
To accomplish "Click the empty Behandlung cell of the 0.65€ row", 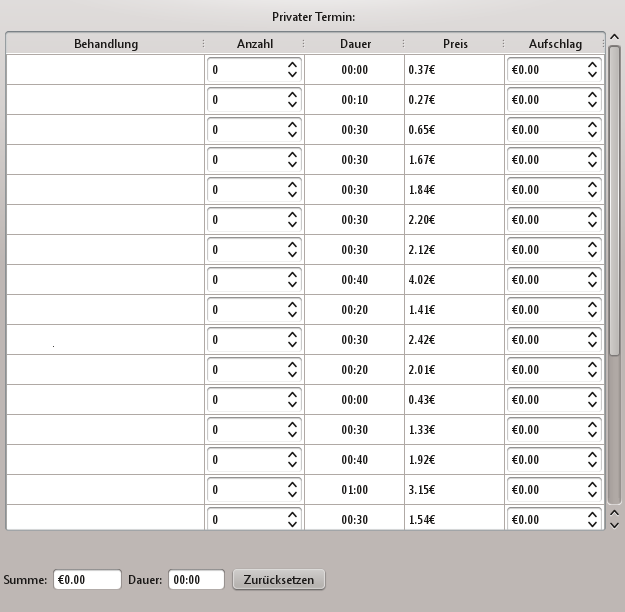I will pyautogui.click(x=105, y=130).
